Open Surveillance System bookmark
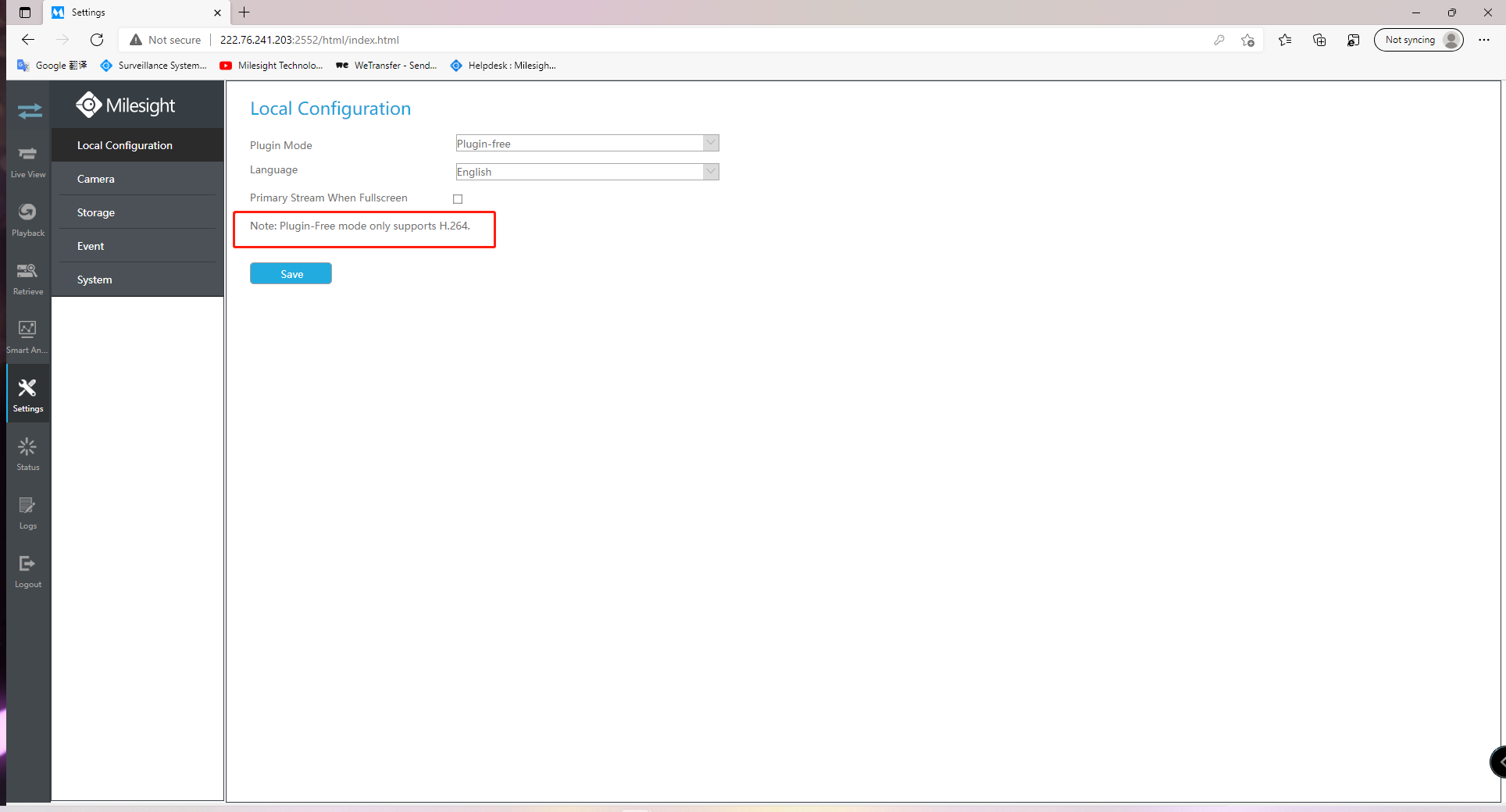This screenshot has width=1506, height=812. pos(154,66)
